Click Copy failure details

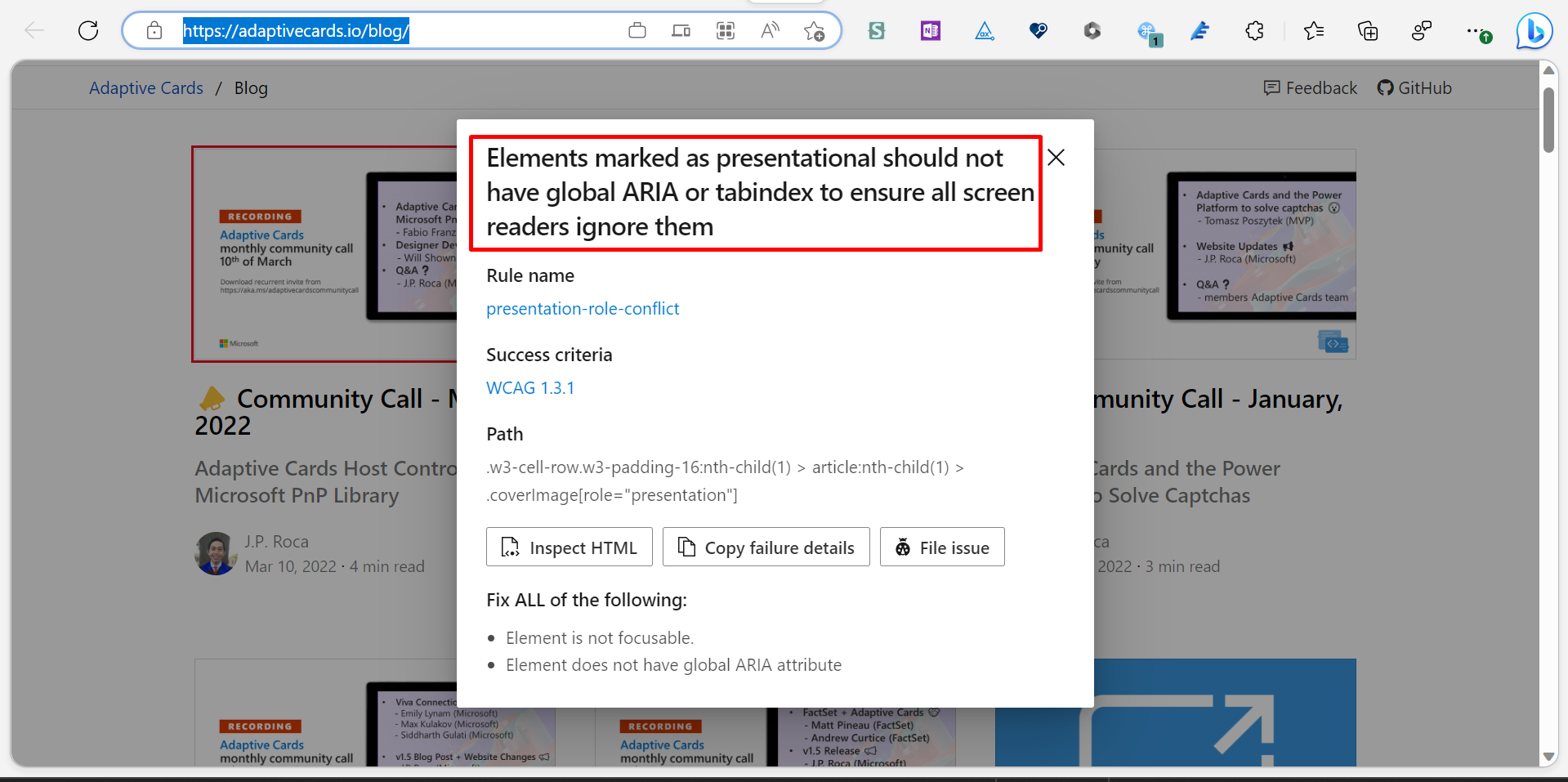[x=766, y=547]
